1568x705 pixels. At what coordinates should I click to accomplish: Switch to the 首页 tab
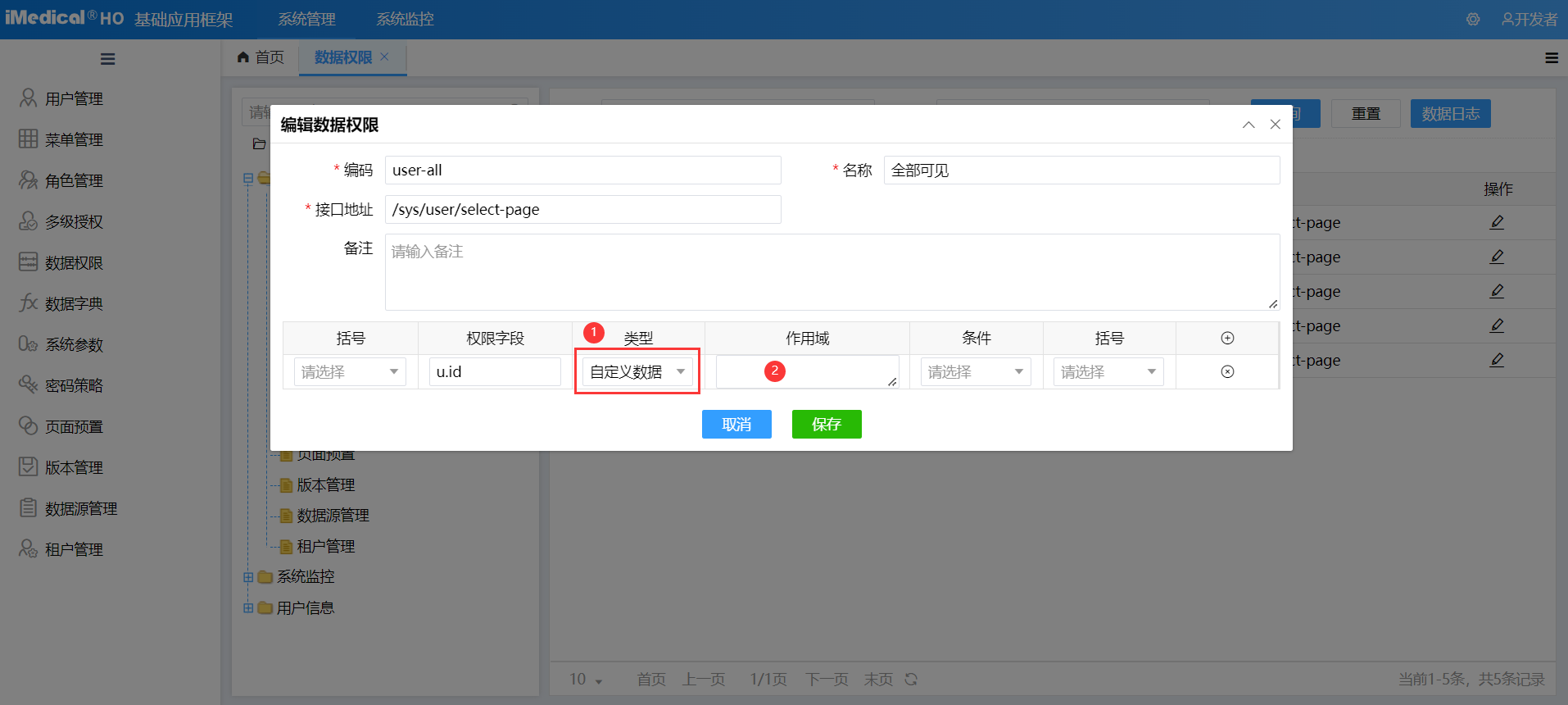point(261,57)
